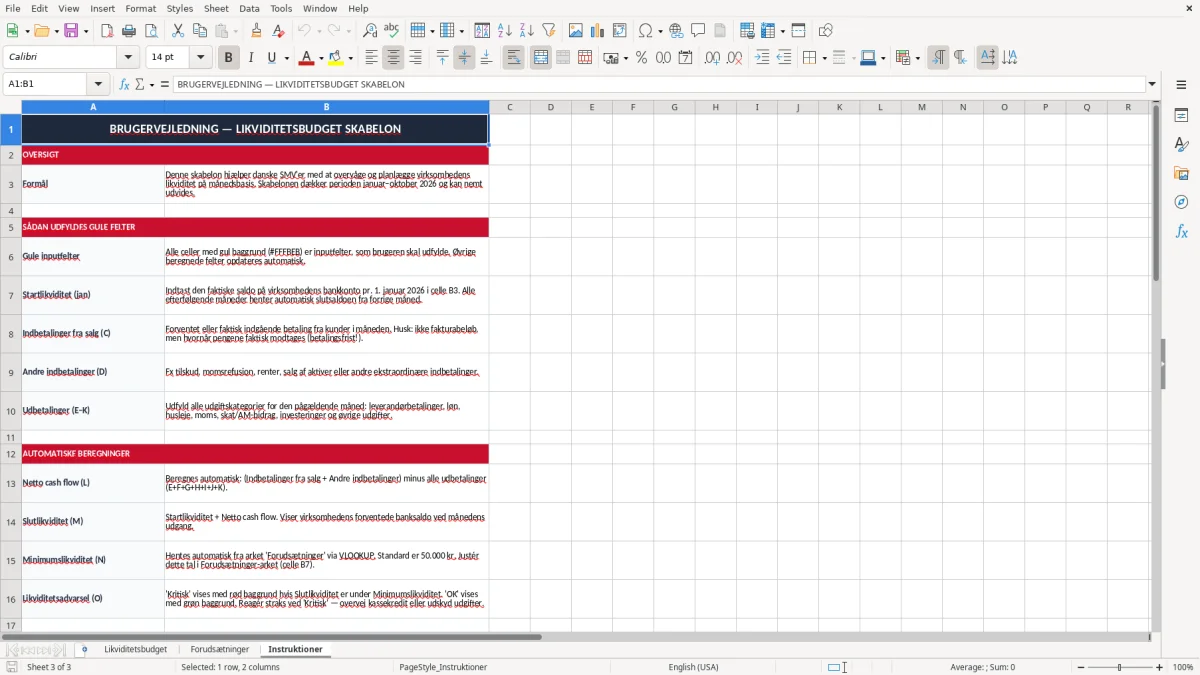The height and width of the screenshot is (675, 1200).
Task: Toggle Italic formatting
Action: click(250, 58)
